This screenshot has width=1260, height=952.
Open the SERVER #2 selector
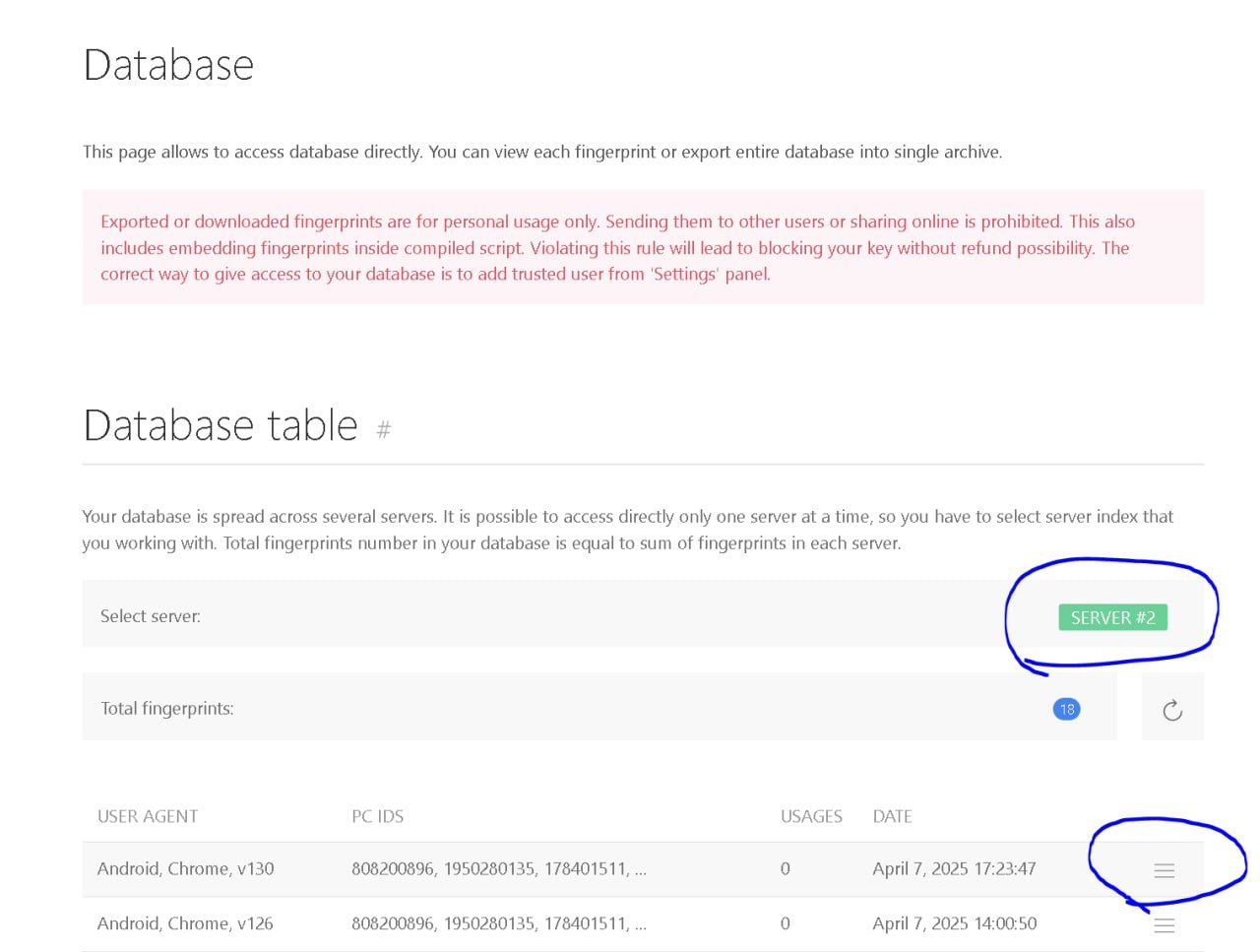(x=1112, y=617)
